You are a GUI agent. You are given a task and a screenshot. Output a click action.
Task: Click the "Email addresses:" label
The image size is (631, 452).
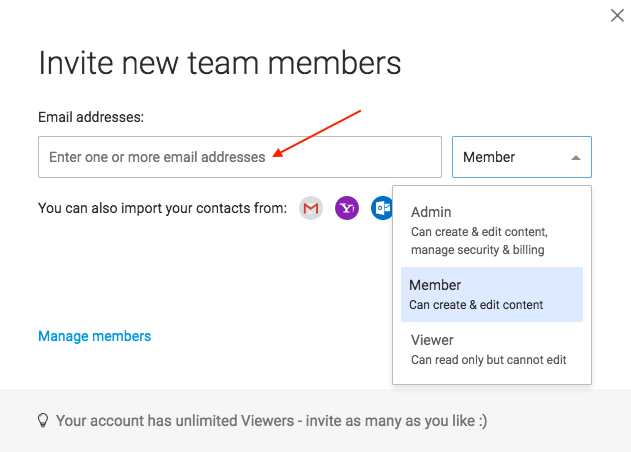(91, 117)
